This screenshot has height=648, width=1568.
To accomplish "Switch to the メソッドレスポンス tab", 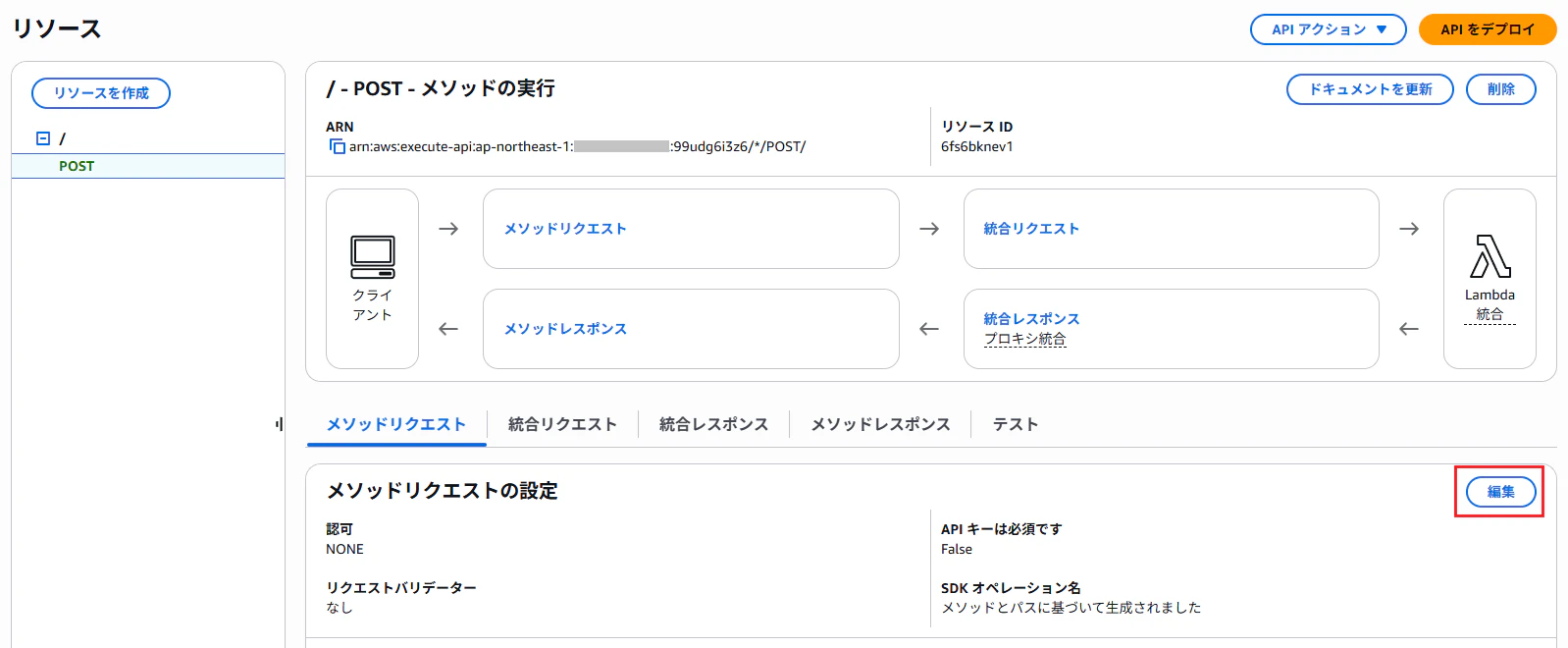I will (880, 424).
